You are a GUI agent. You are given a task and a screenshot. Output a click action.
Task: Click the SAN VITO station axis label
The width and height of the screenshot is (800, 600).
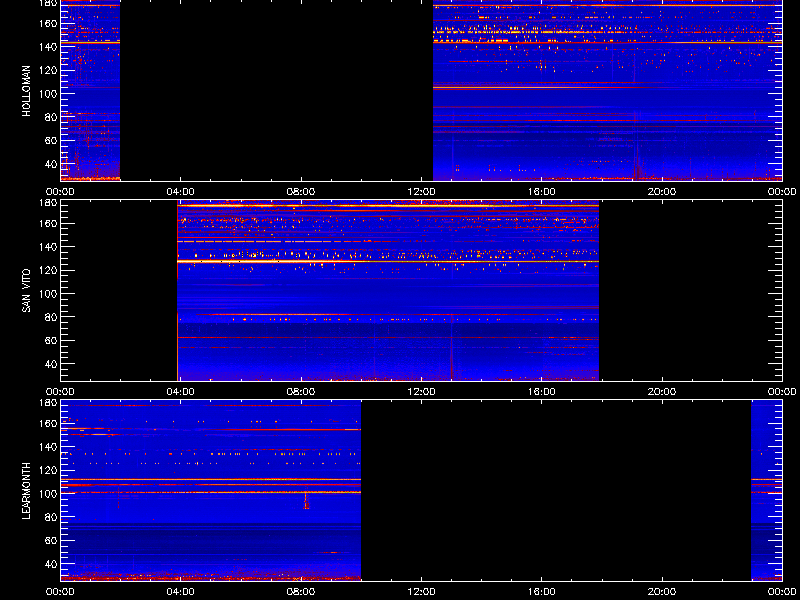click(x=27, y=291)
